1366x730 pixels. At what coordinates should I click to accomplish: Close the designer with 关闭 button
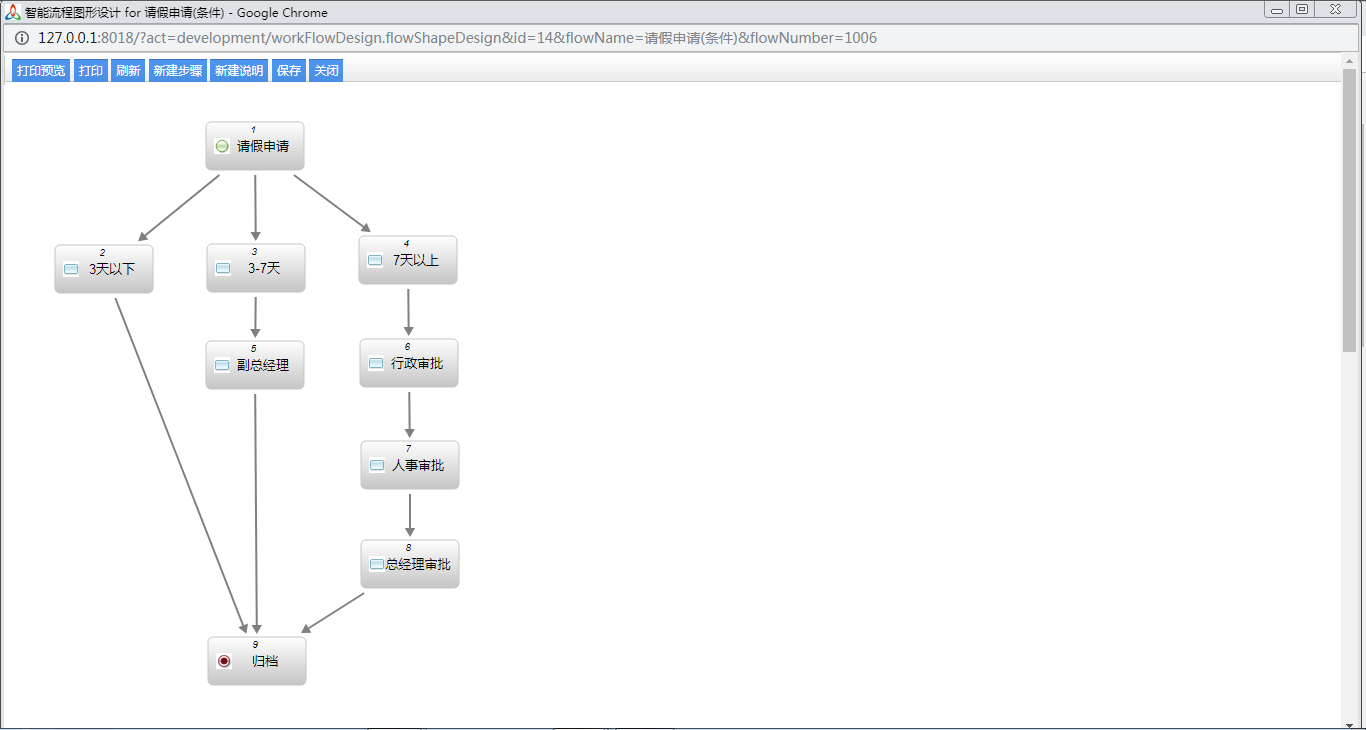click(326, 71)
